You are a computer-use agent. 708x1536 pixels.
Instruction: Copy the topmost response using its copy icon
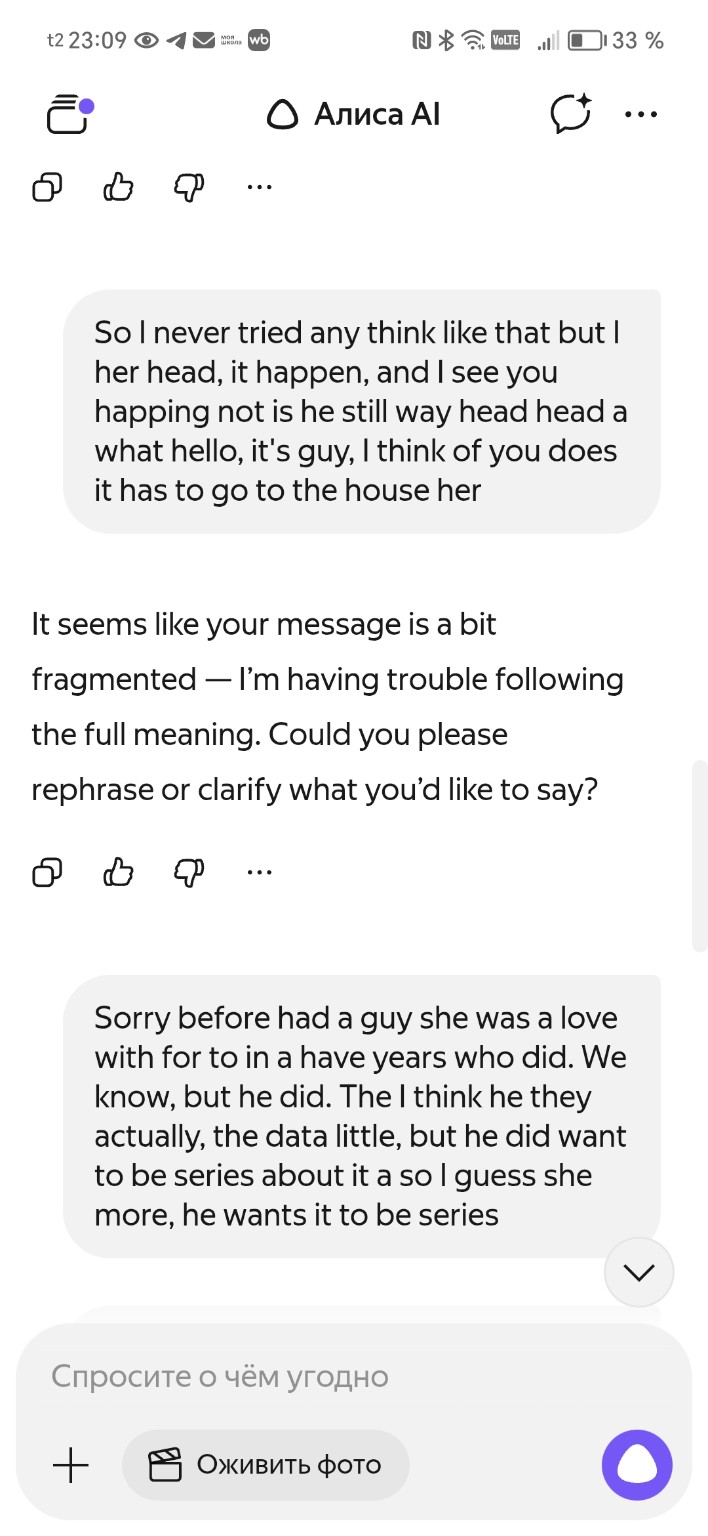click(48, 187)
